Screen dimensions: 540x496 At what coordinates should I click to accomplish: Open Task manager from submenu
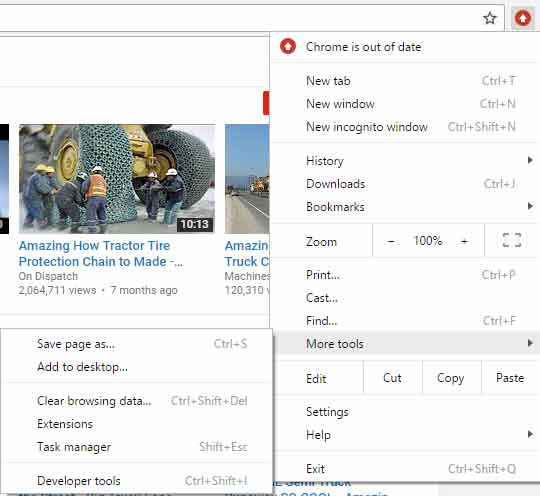point(137,447)
